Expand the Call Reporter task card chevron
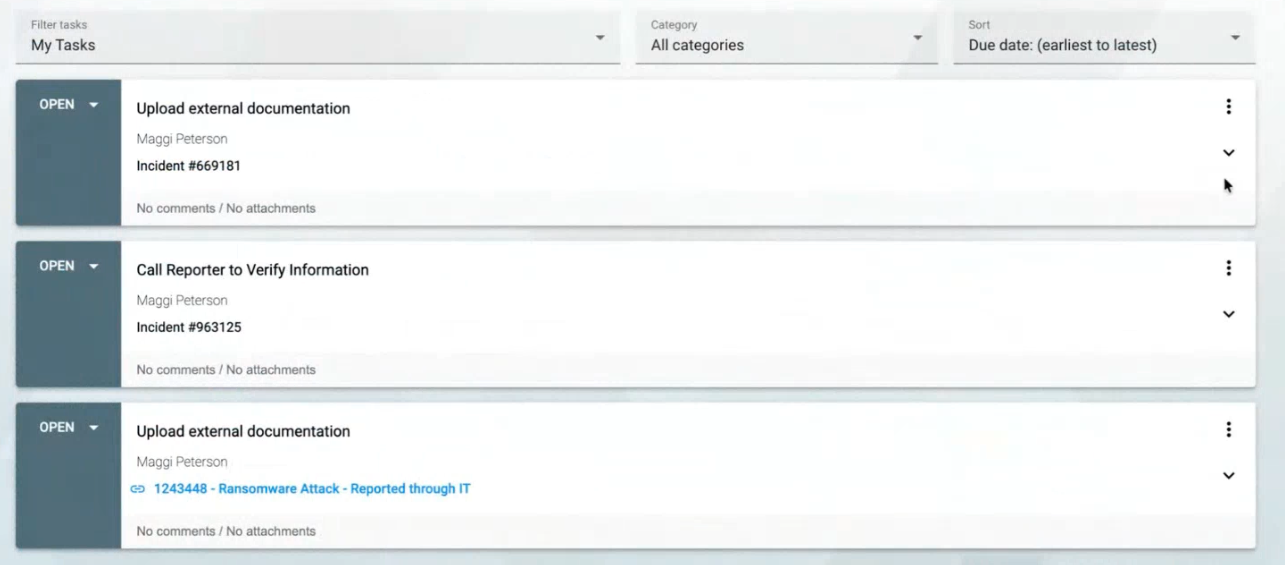1285x565 pixels. click(x=1228, y=314)
